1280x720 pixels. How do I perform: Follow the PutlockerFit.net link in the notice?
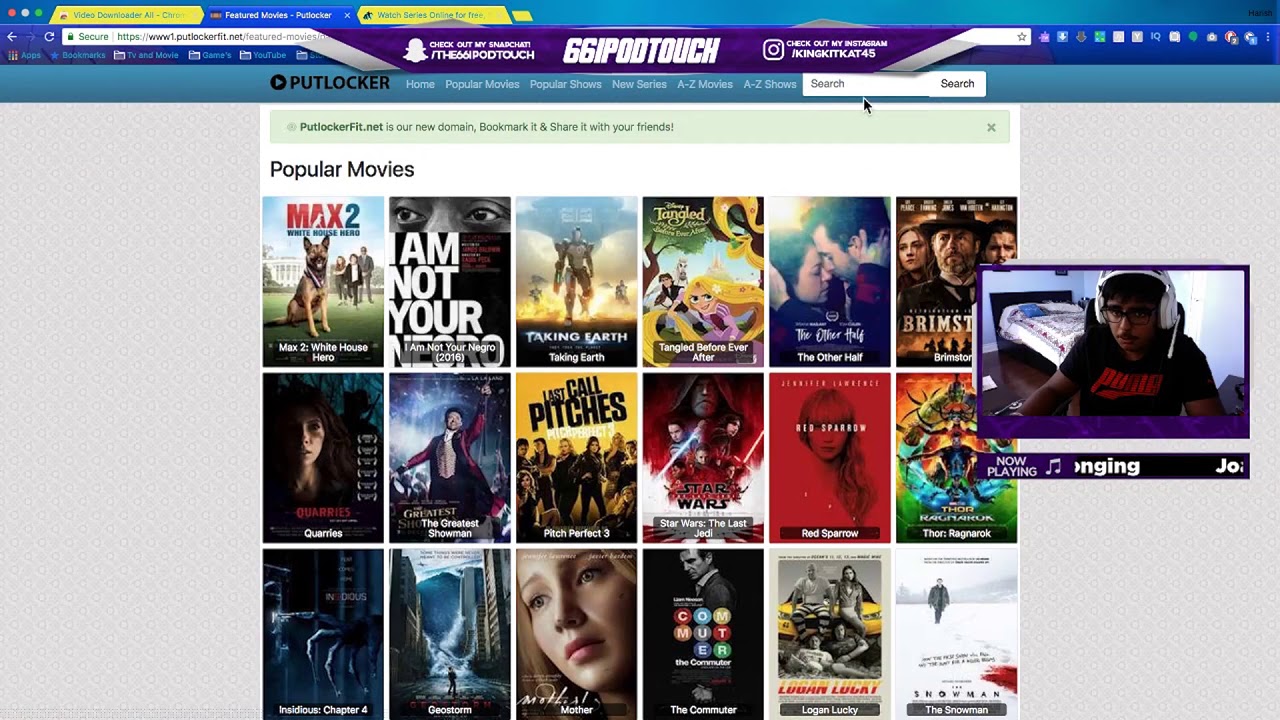(x=341, y=127)
